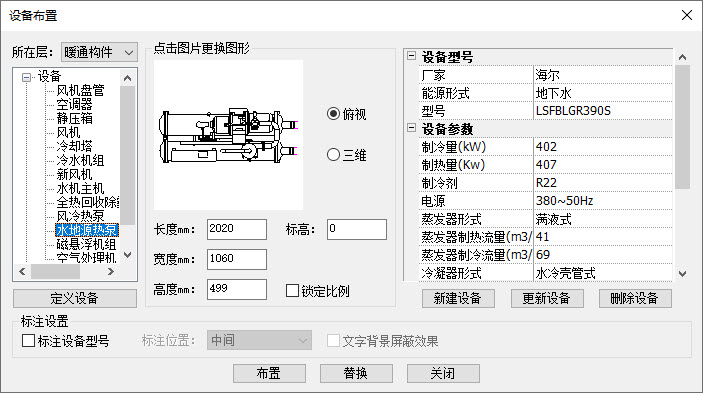Click the 替换 button
This screenshot has height=393, width=703.
click(x=356, y=373)
